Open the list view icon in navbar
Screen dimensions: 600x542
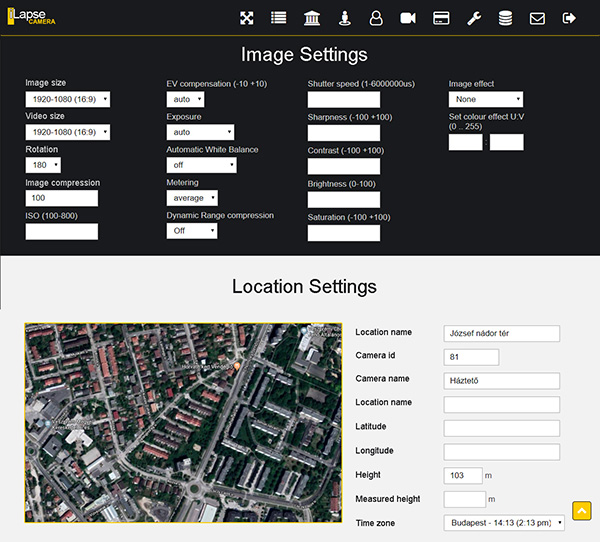pyautogui.click(x=279, y=18)
